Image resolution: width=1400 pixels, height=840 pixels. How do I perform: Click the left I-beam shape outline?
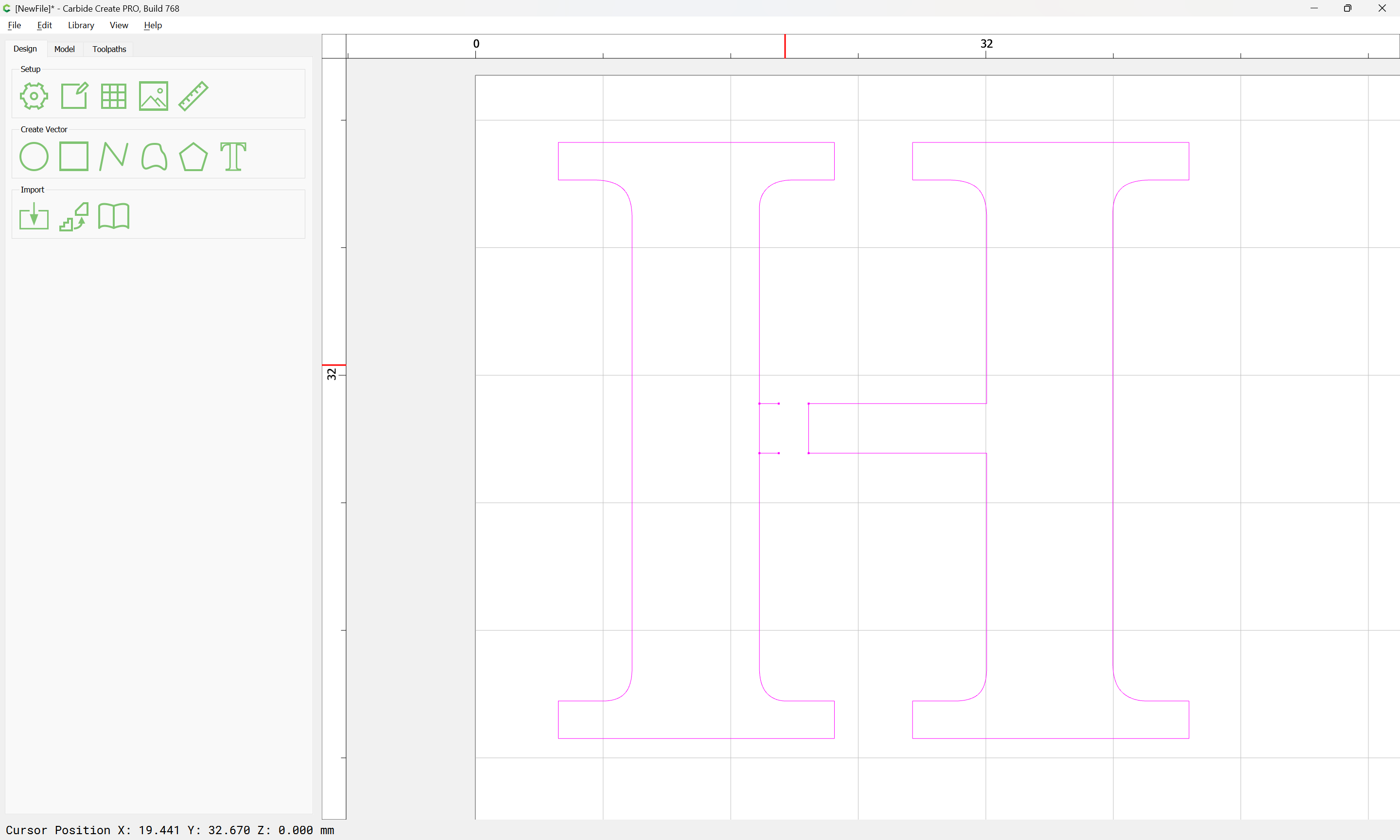(x=632, y=440)
